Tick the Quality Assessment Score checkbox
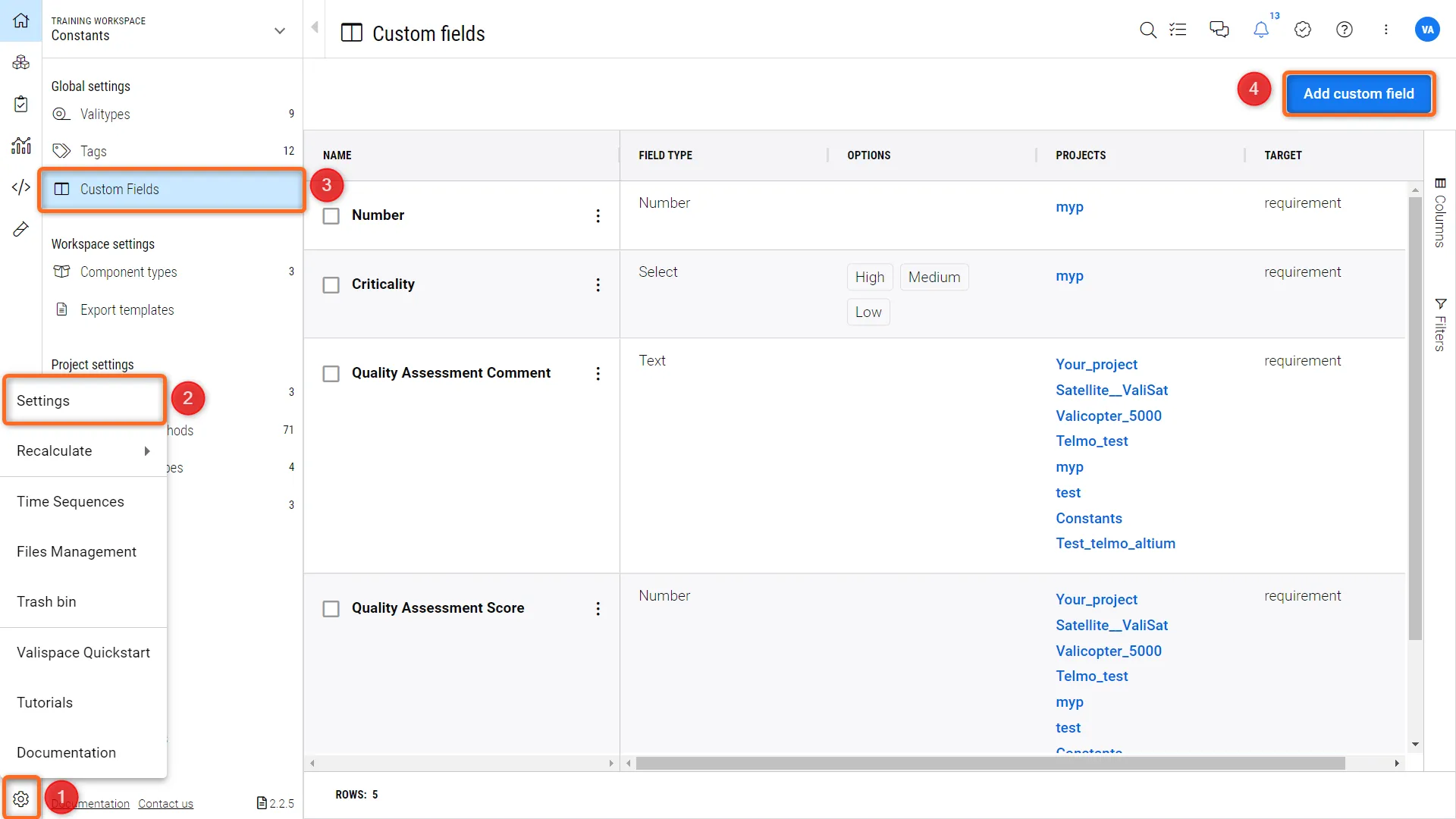 (331, 609)
